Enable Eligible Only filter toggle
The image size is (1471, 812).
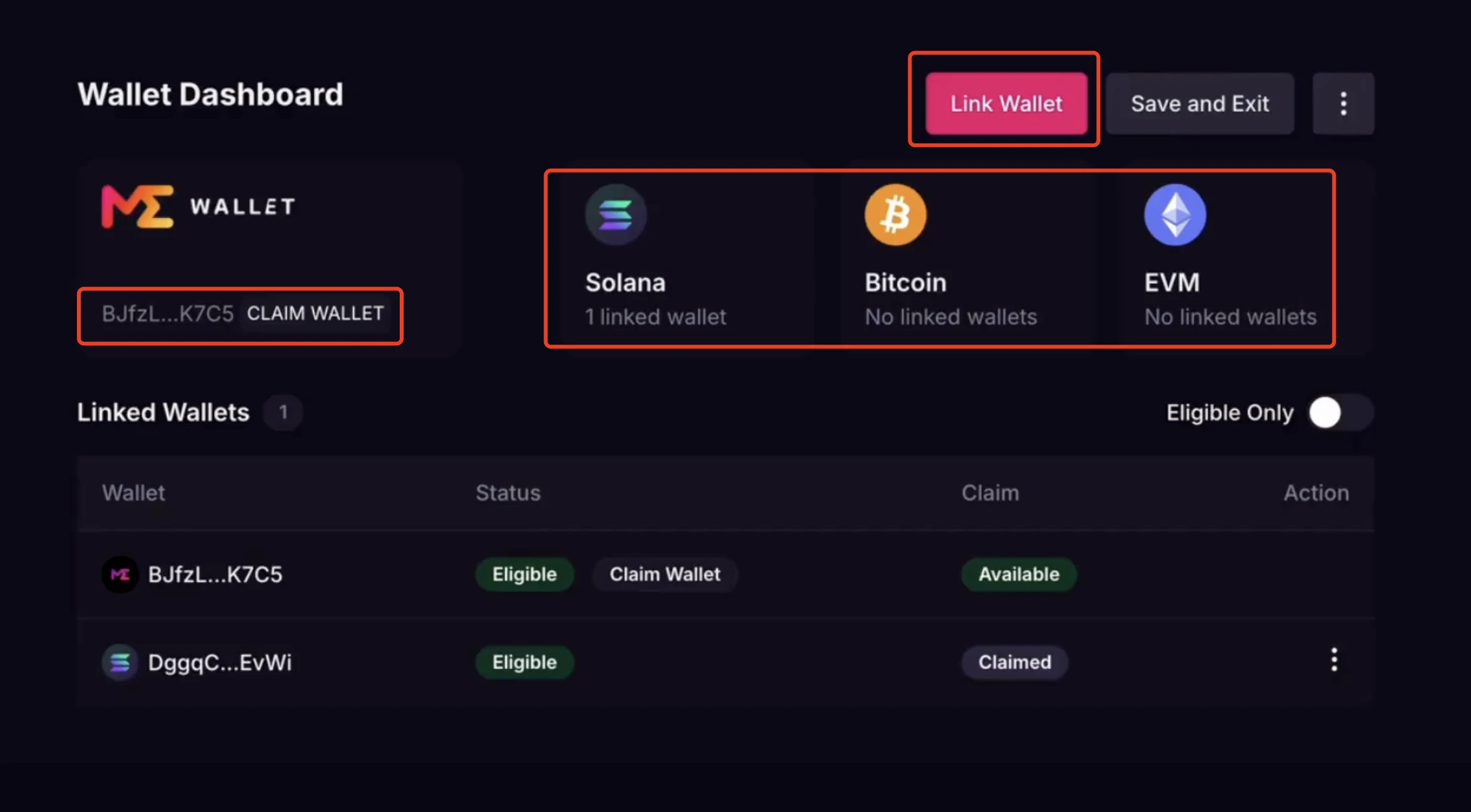point(1340,412)
